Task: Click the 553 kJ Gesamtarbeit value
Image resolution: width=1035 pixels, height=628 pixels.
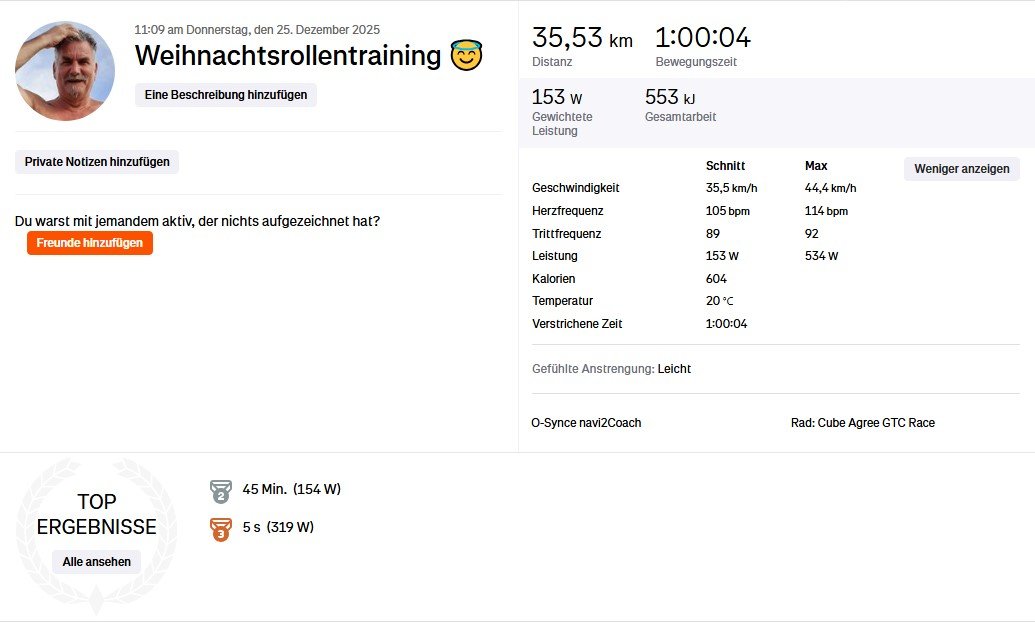Action: (x=670, y=97)
